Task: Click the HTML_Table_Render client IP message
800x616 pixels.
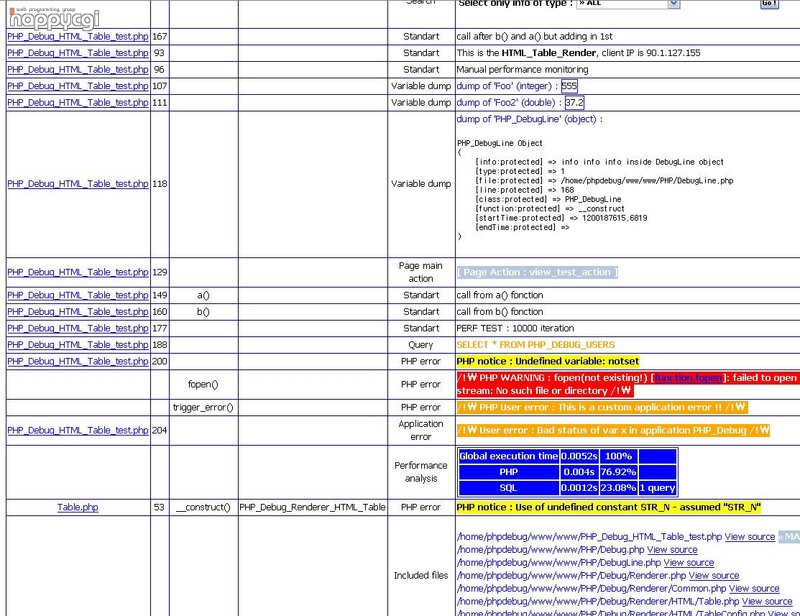Action: point(579,53)
